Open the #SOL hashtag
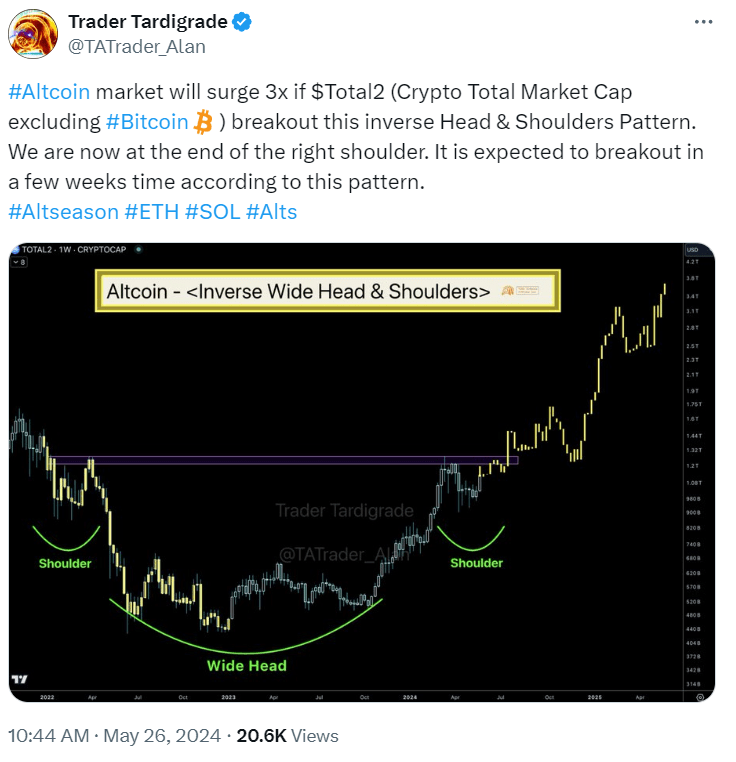The width and height of the screenshot is (736, 762). pos(213,212)
